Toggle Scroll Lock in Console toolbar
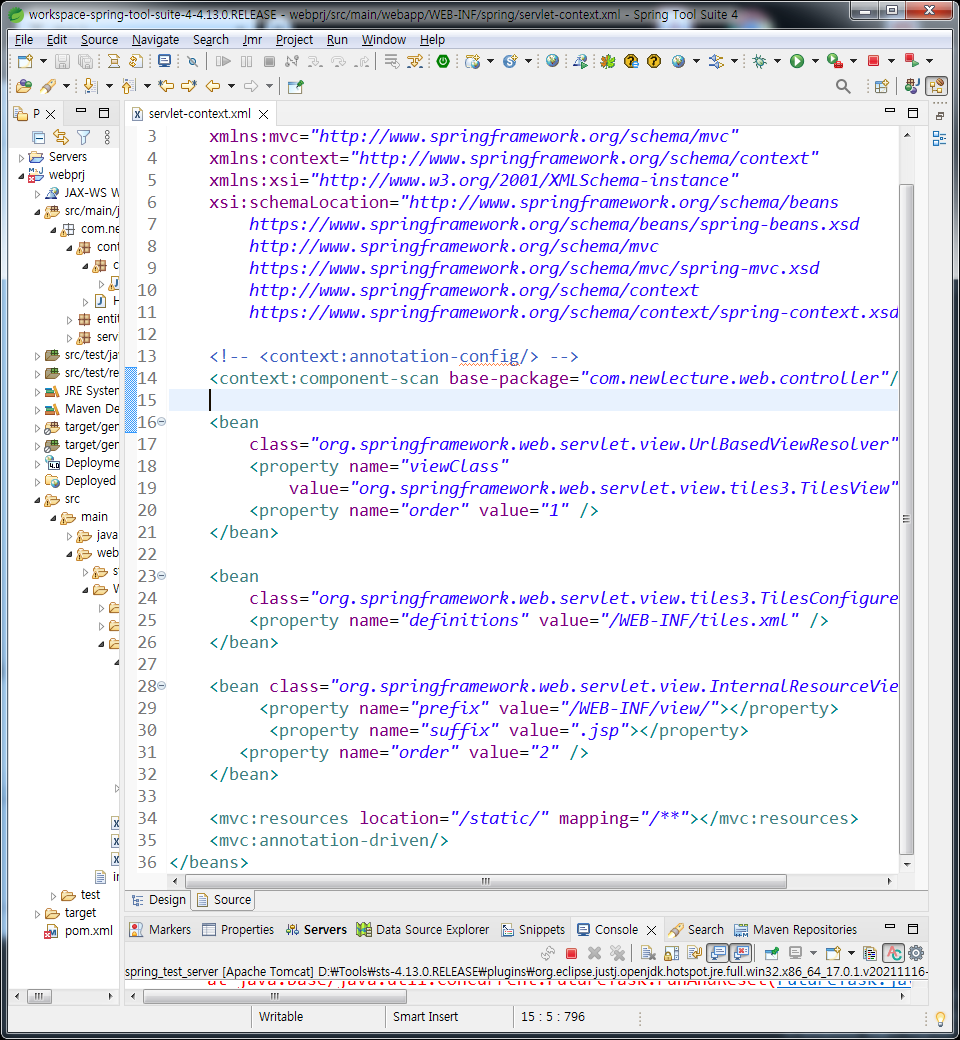This screenshot has width=960, height=1040. [671, 953]
